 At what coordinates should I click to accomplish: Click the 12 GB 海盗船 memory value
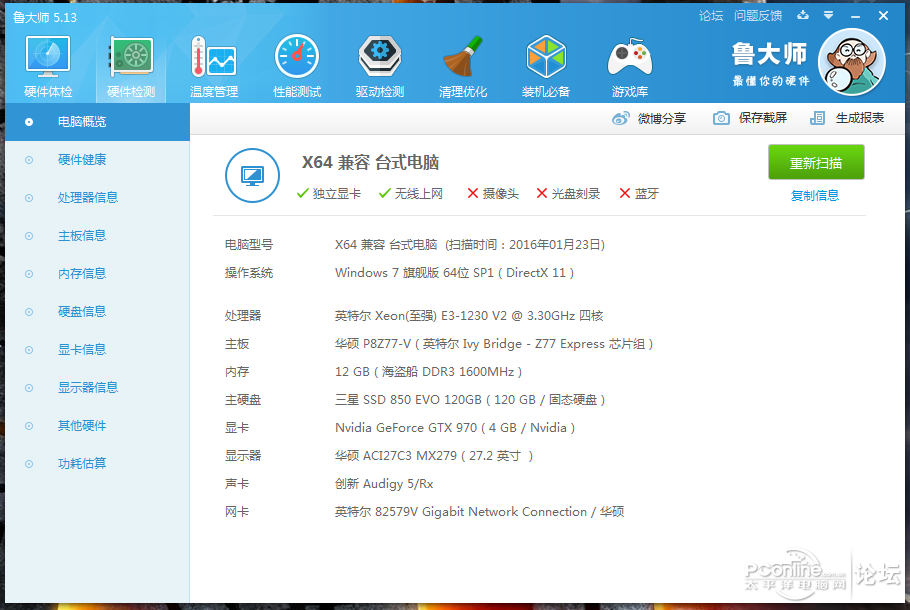point(428,372)
